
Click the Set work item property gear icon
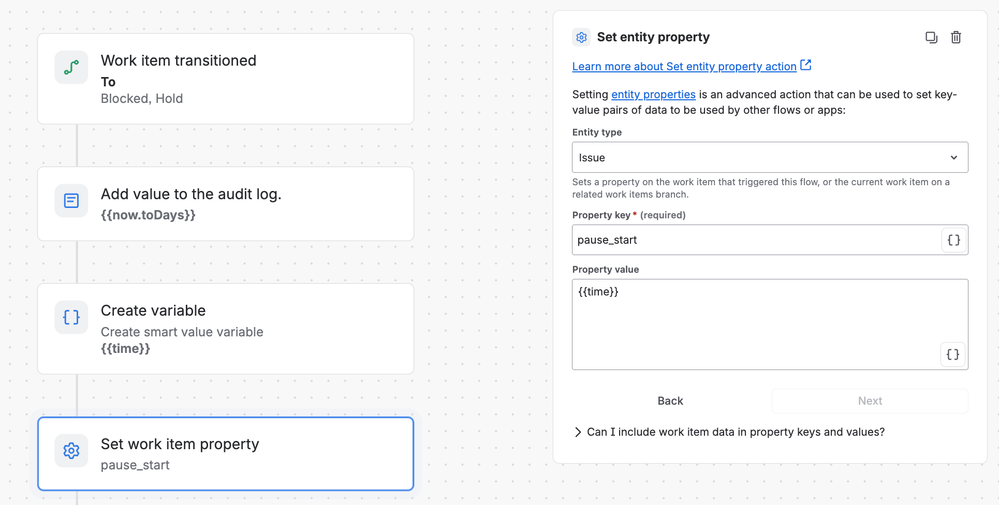click(71, 451)
